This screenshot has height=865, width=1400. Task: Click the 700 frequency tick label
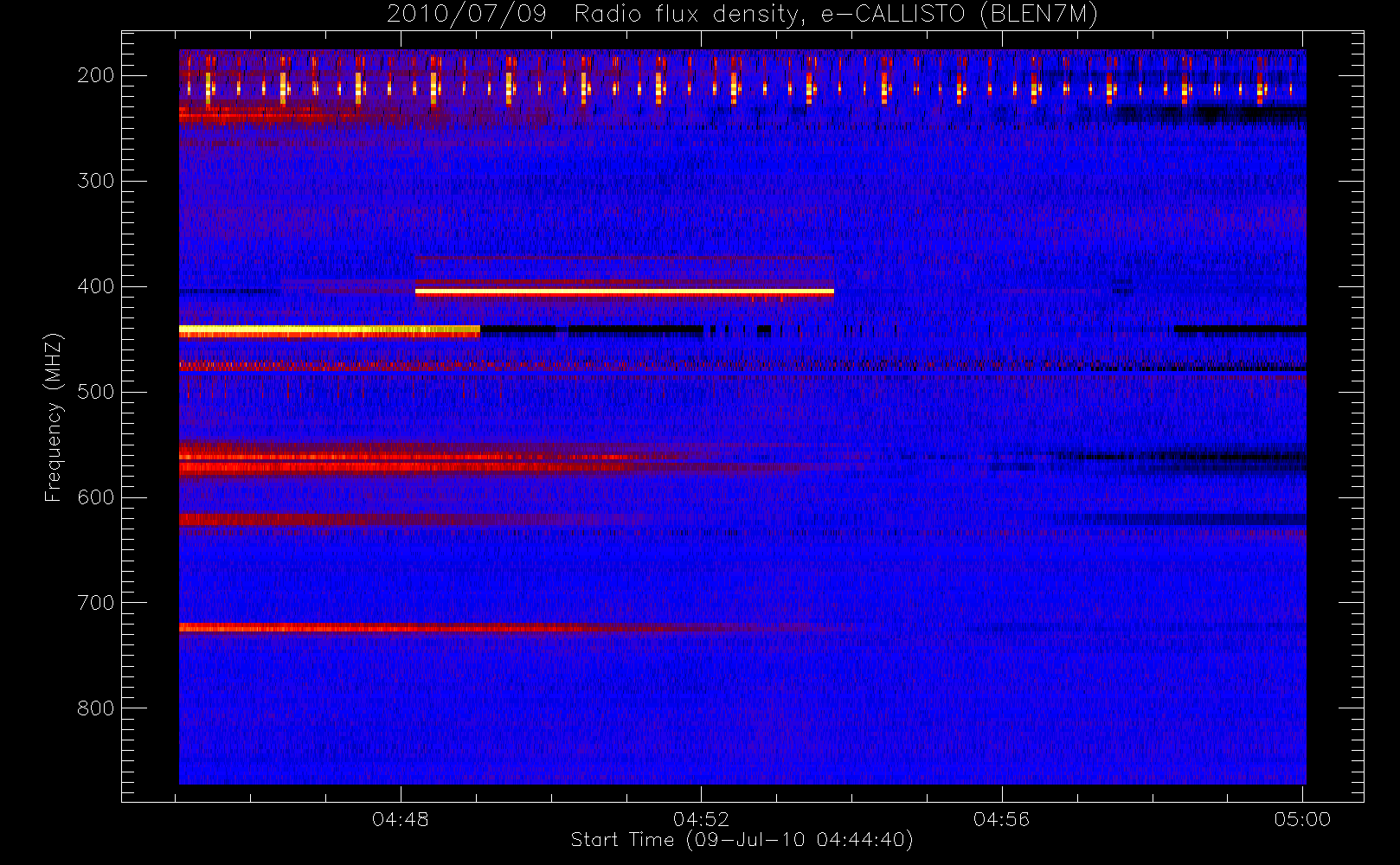96,603
